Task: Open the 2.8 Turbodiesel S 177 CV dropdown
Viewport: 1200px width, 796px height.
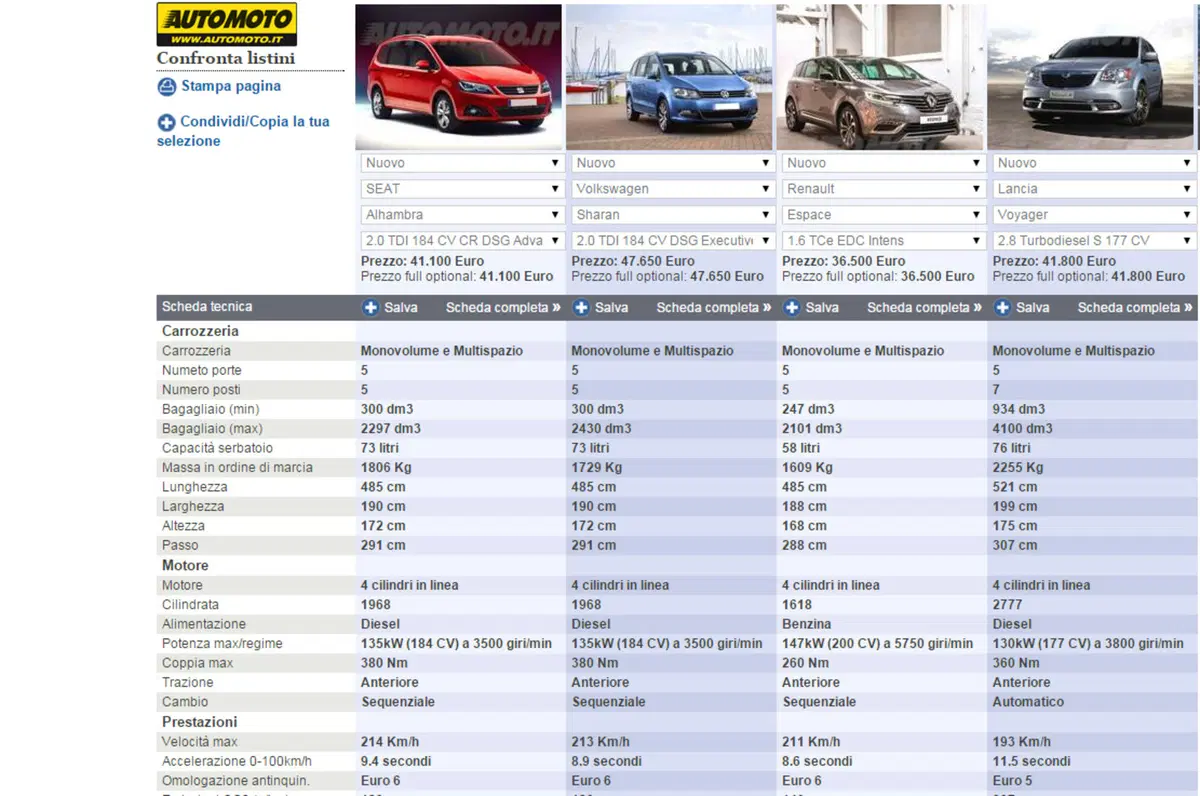Action: point(1094,241)
